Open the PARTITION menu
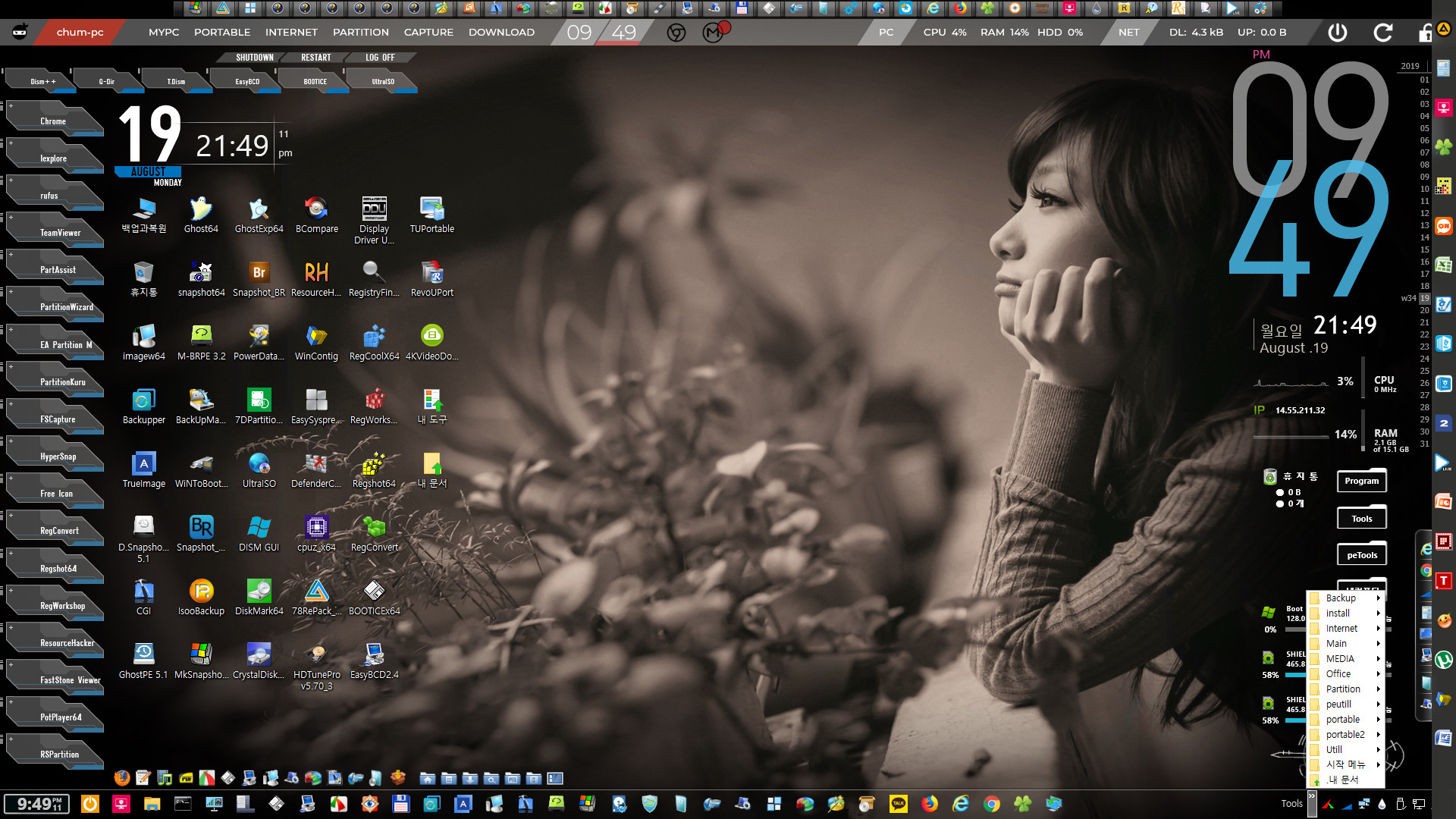 tap(361, 33)
